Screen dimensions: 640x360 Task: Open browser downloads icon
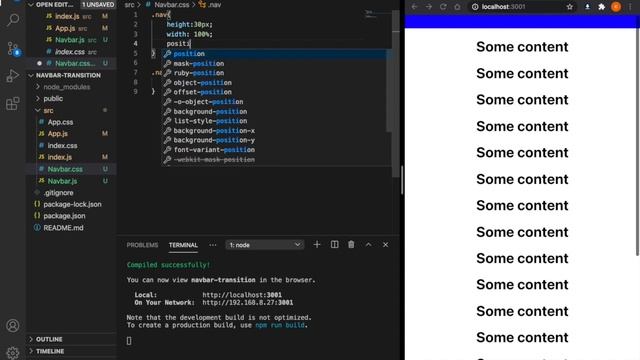coord(587,7)
